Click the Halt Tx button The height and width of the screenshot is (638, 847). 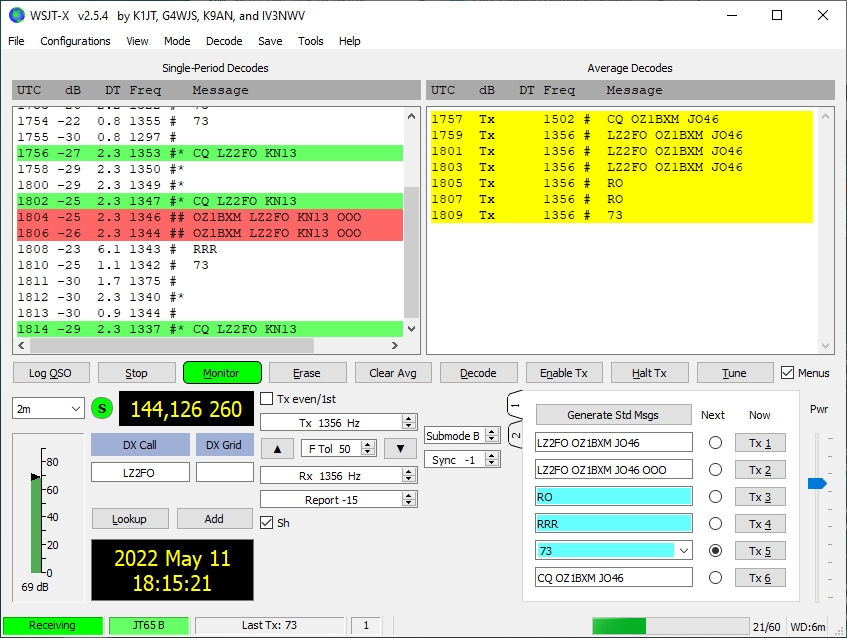click(649, 373)
